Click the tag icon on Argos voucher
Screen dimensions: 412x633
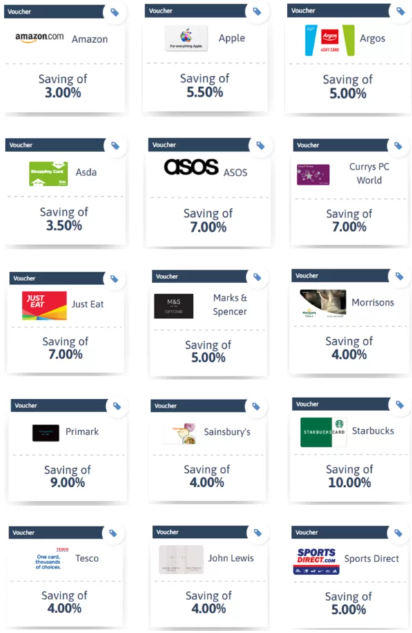pos(400,11)
